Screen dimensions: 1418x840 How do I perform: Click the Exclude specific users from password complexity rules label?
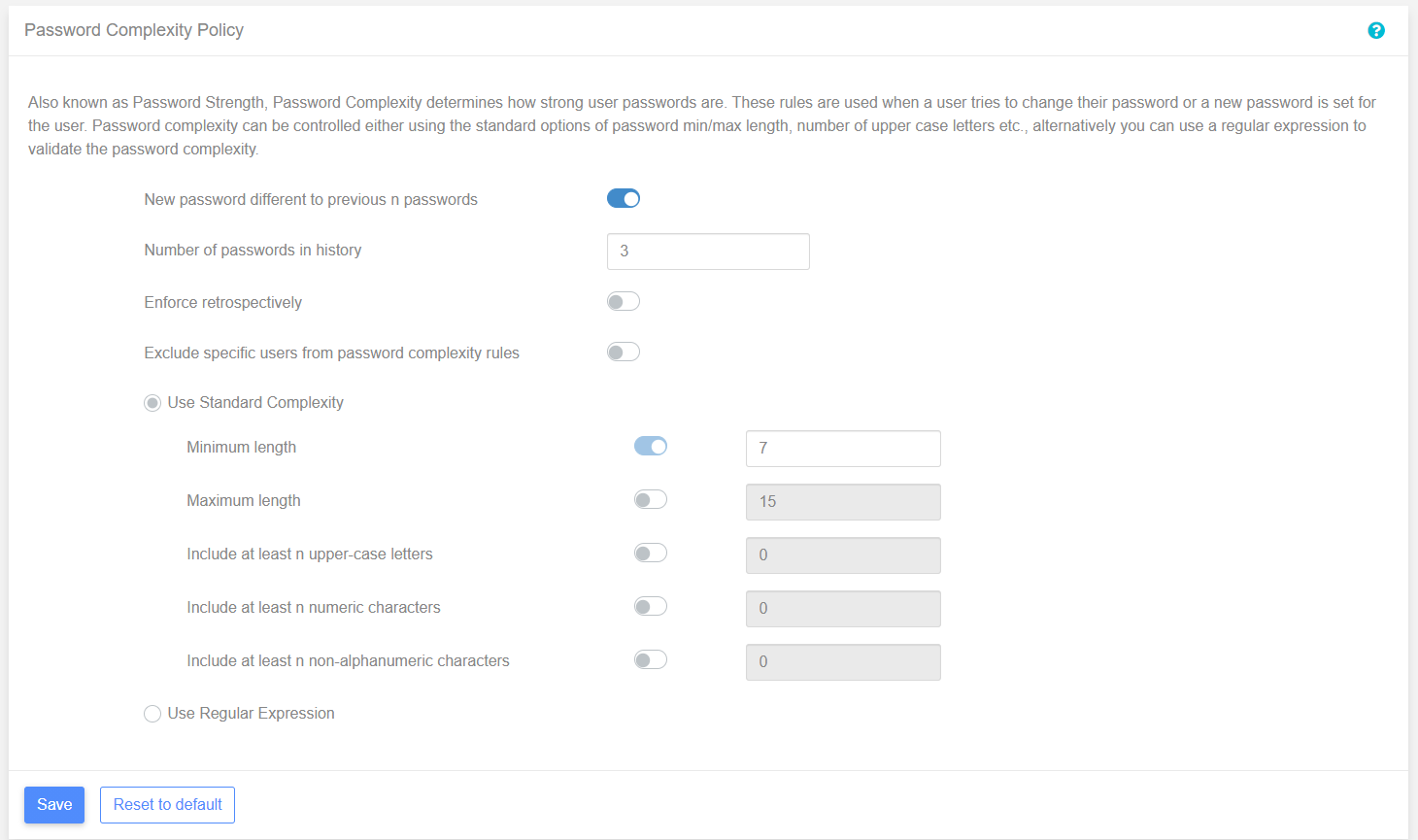pos(332,353)
